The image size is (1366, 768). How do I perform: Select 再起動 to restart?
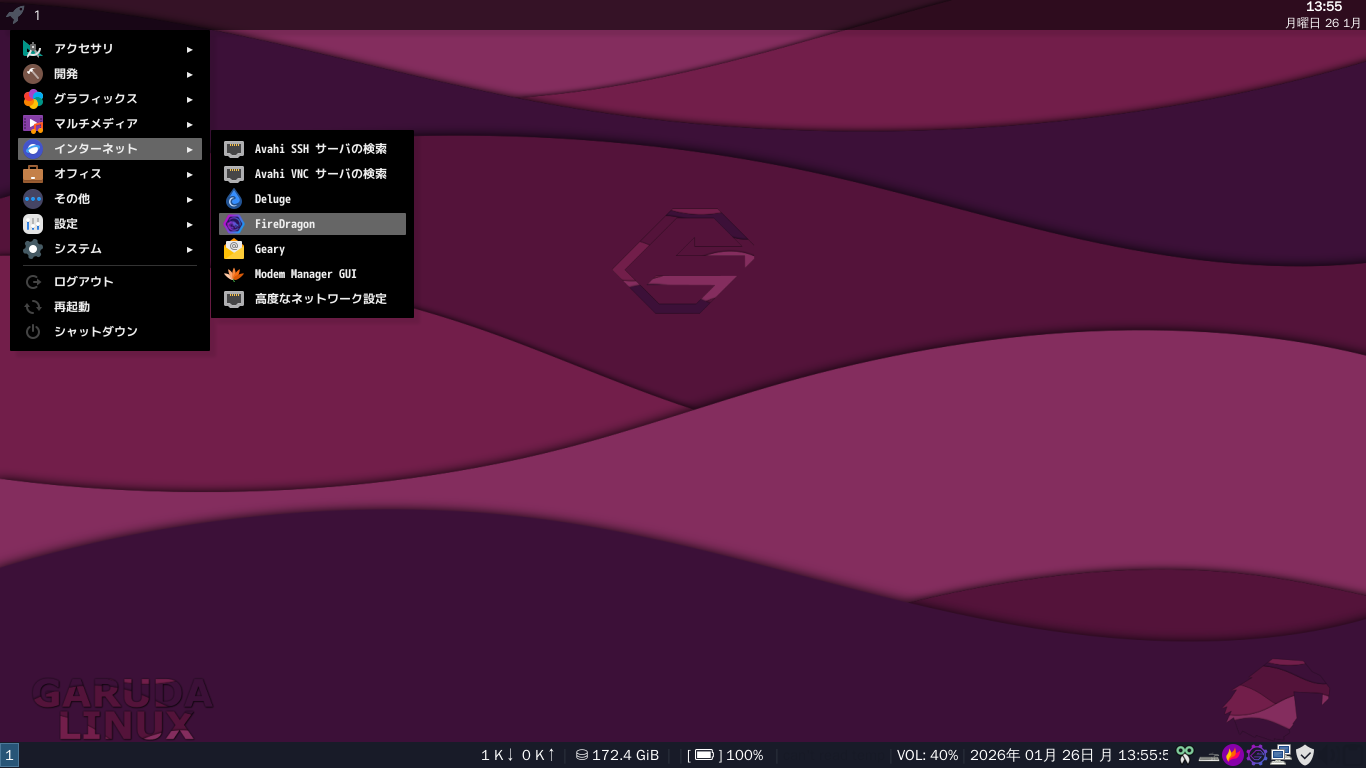pyautogui.click(x=110, y=307)
